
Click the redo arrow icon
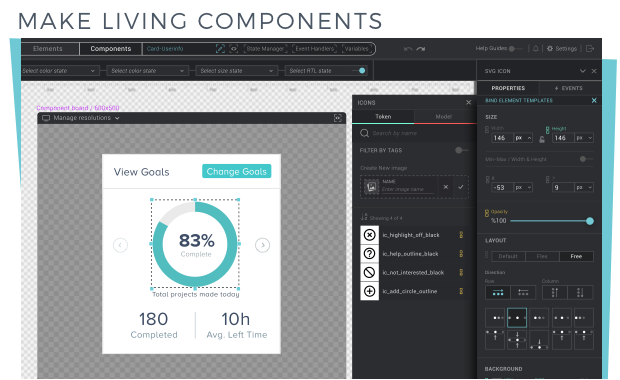point(421,49)
